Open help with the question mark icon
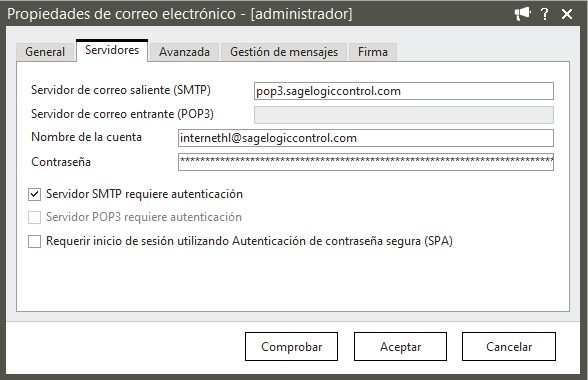 [x=544, y=14]
